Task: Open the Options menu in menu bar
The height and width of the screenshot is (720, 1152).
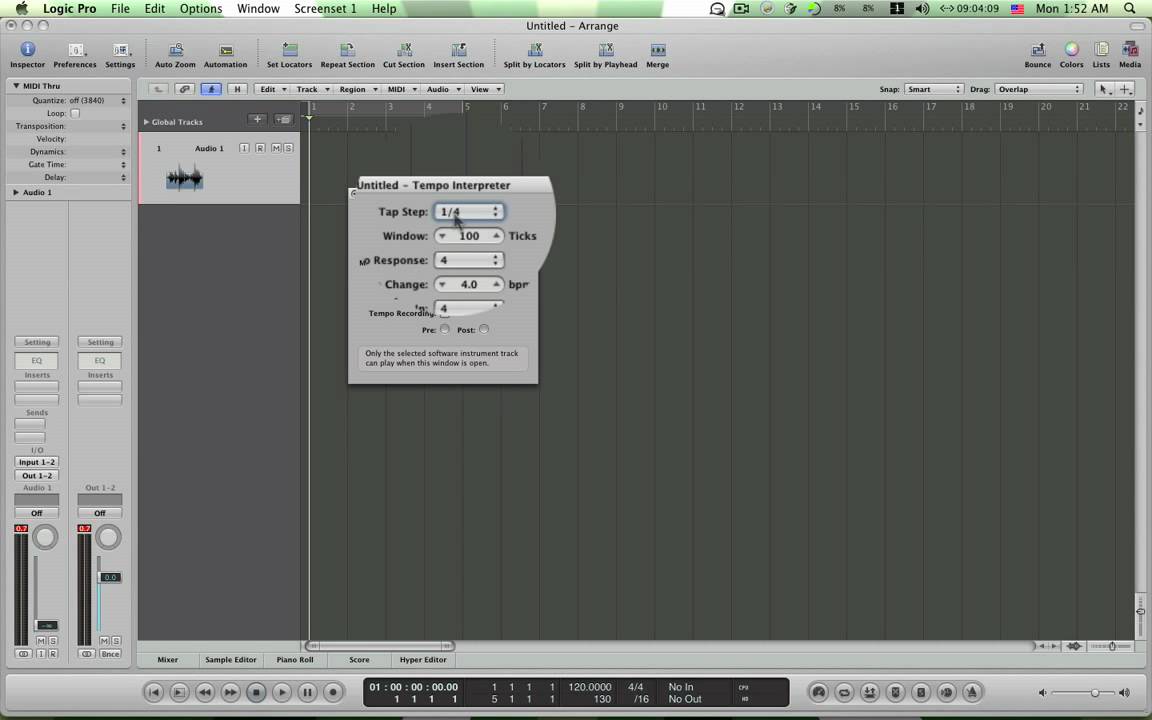Action: 201,9
